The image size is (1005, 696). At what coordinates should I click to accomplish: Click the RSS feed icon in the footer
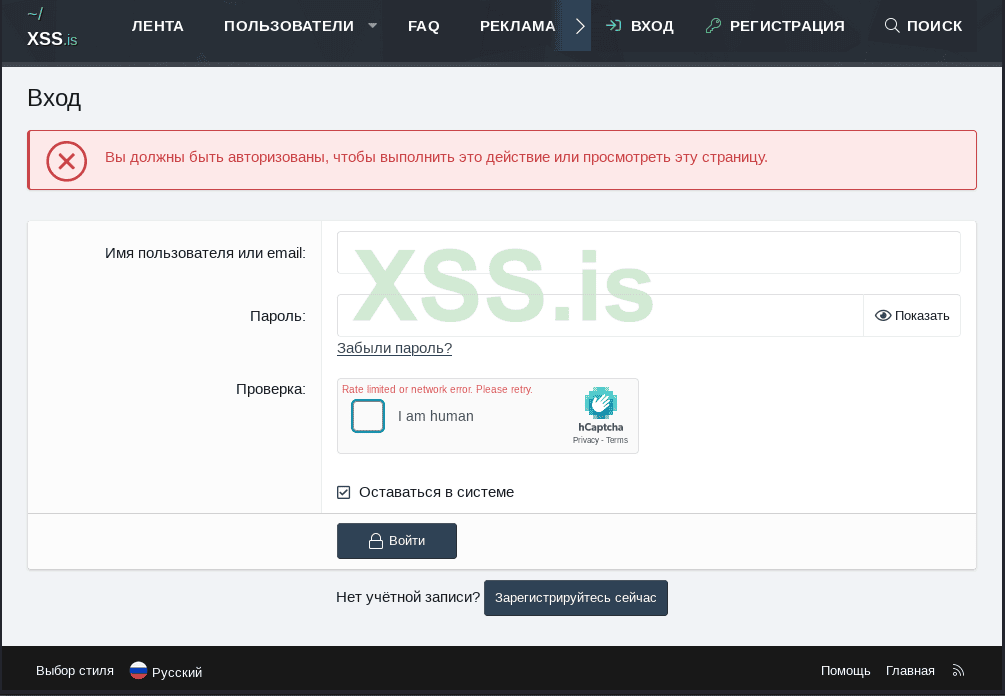958,671
